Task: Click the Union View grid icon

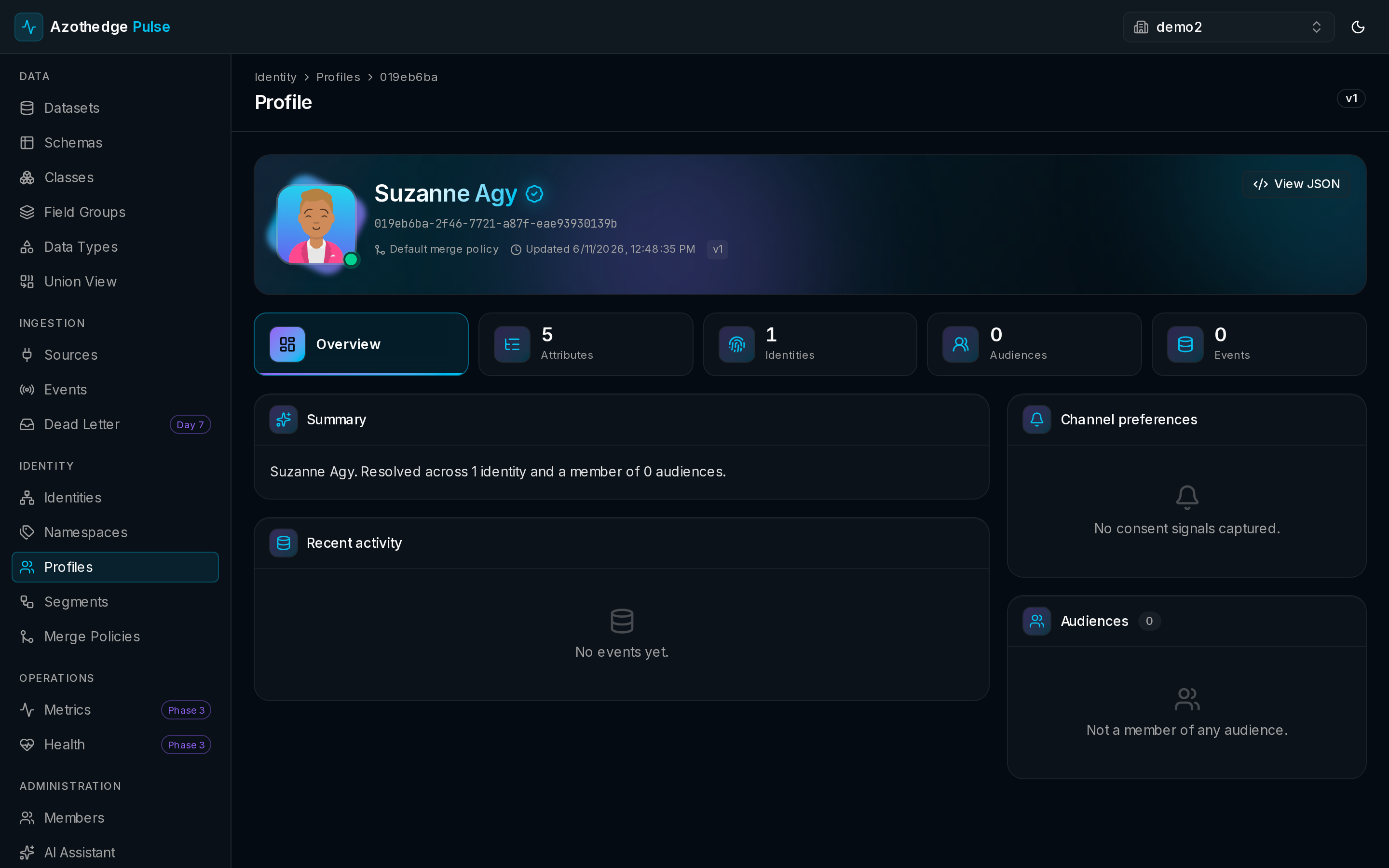Action: click(x=27, y=281)
